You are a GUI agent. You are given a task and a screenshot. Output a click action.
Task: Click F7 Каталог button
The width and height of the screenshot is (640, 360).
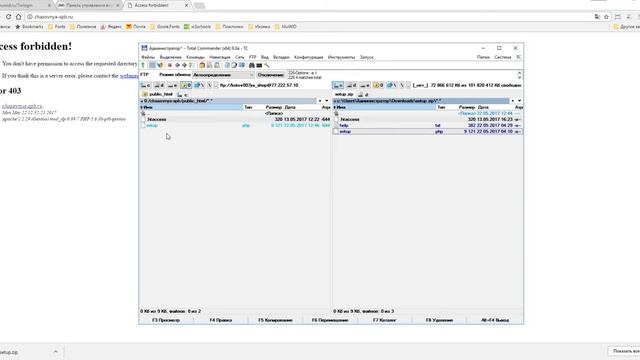click(x=384, y=320)
